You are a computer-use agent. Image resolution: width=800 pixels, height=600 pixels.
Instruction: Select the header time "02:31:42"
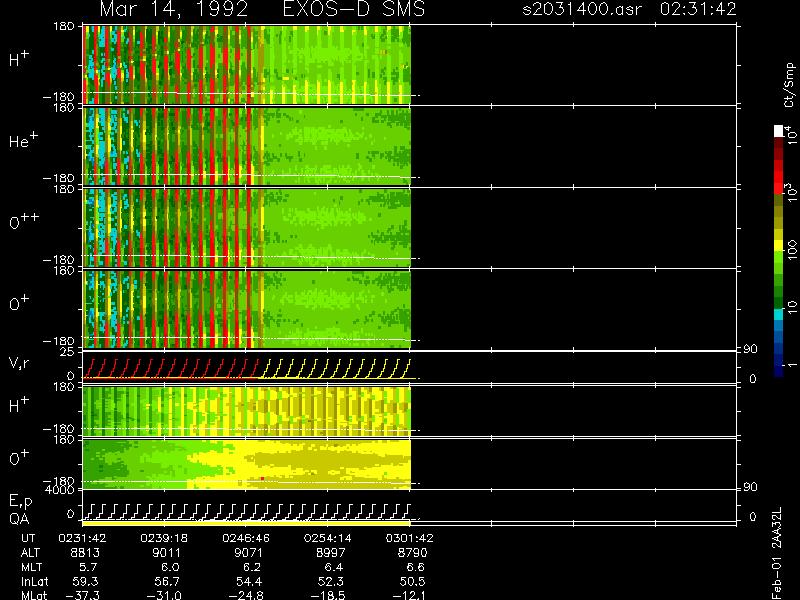click(698, 9)
